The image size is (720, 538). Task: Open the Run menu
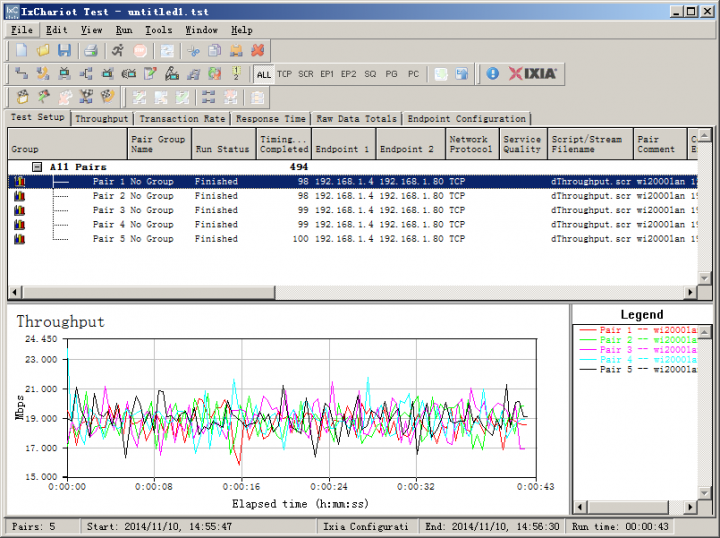coord(124,30)
